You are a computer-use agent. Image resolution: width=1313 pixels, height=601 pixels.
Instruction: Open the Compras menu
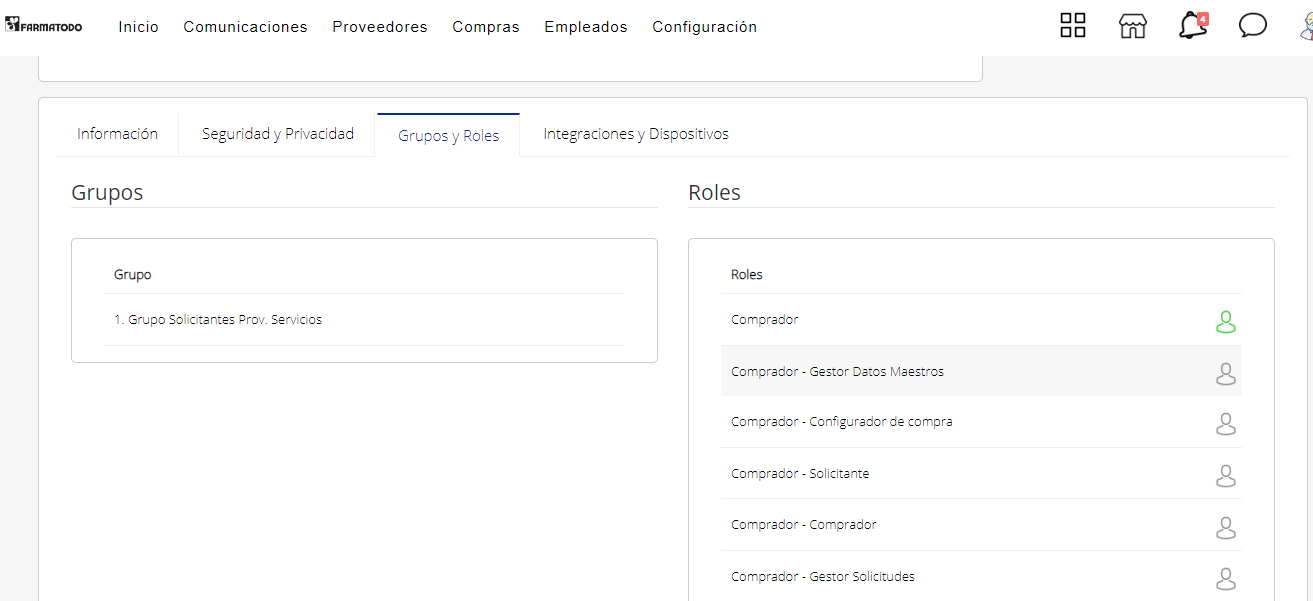pos(486,27)
